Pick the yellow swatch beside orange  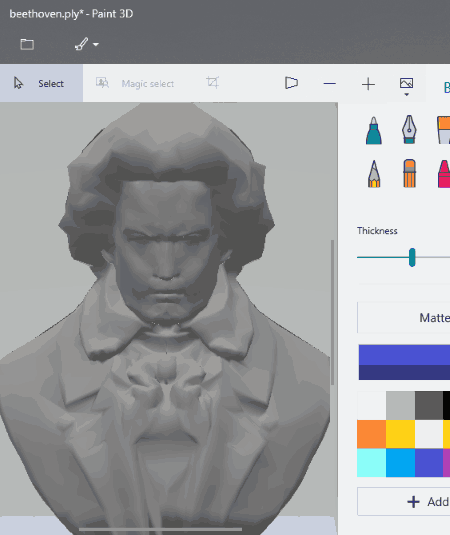point(401,434)
